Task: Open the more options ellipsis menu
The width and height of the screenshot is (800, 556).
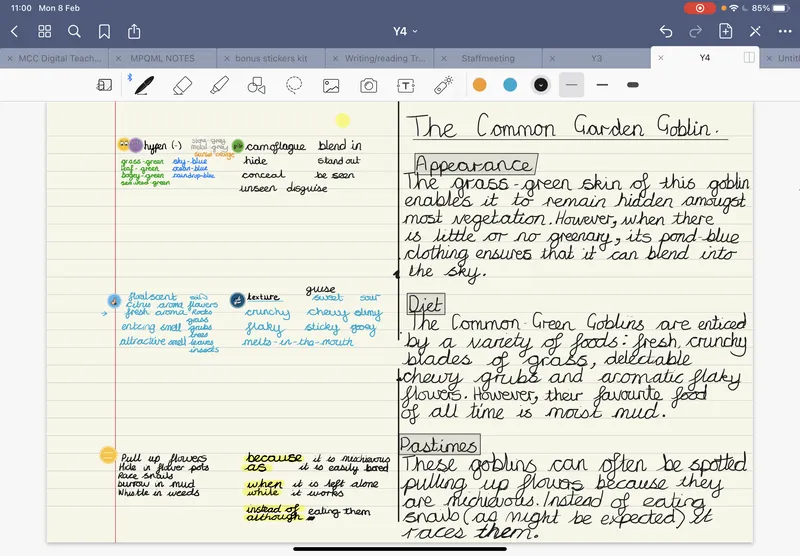Action: (784, 31)
